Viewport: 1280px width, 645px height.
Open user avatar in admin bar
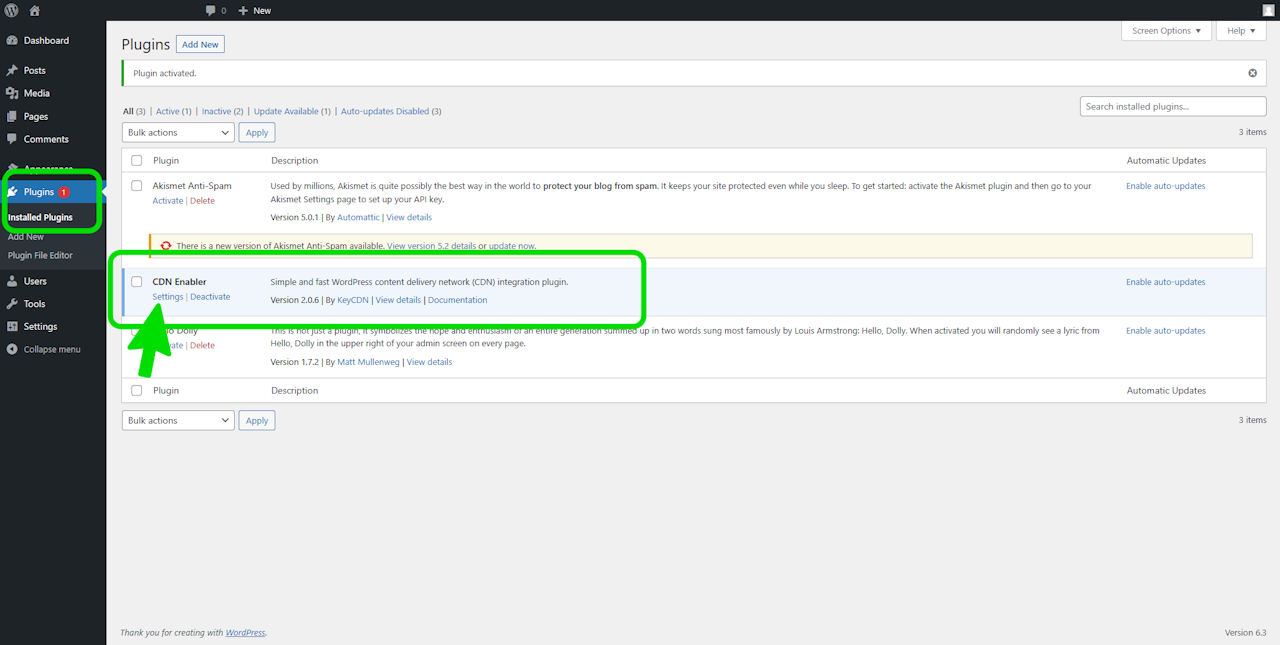(1268, 10)
